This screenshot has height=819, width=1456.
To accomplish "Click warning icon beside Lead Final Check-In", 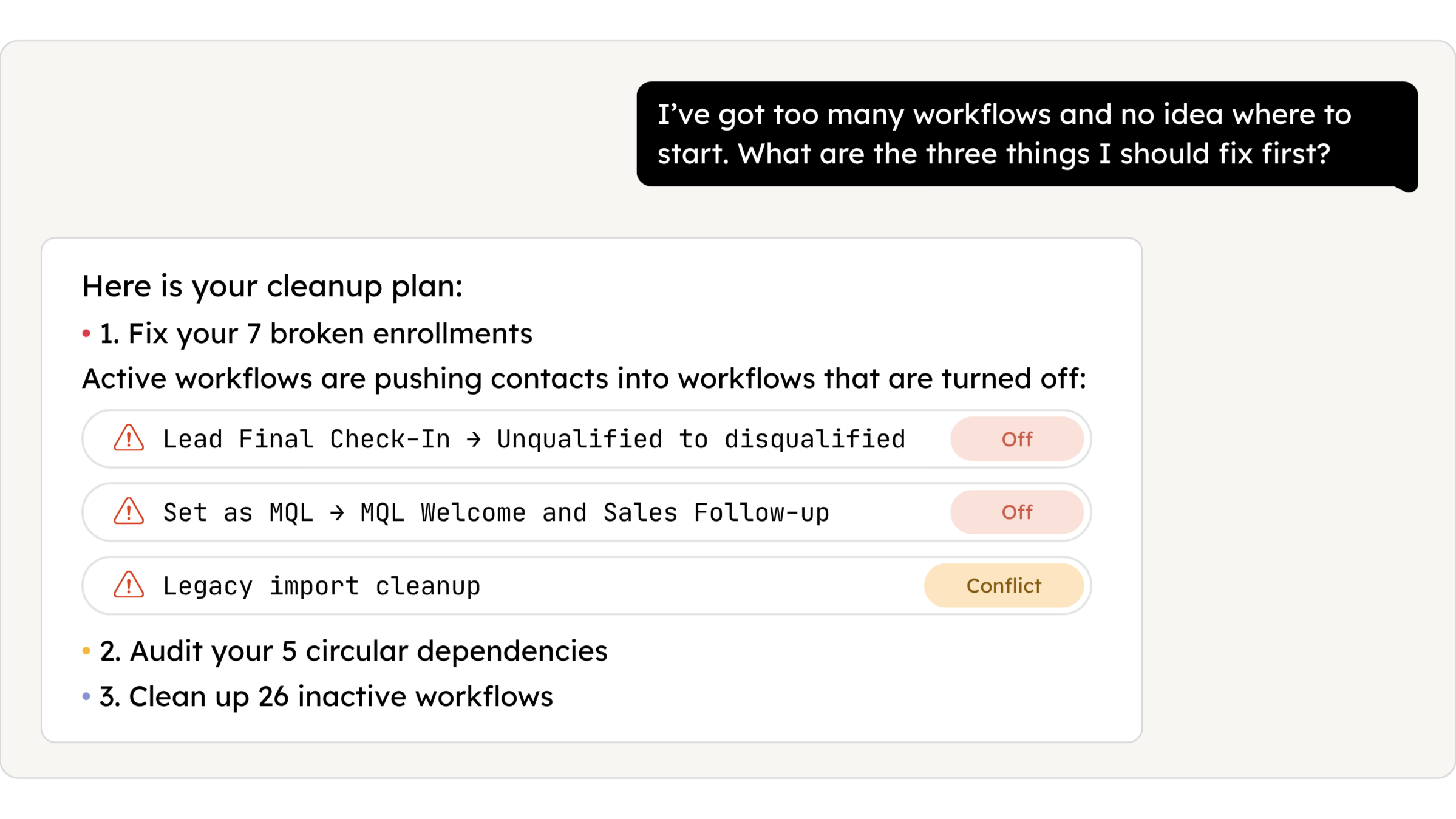I will (x=129, y=438).
